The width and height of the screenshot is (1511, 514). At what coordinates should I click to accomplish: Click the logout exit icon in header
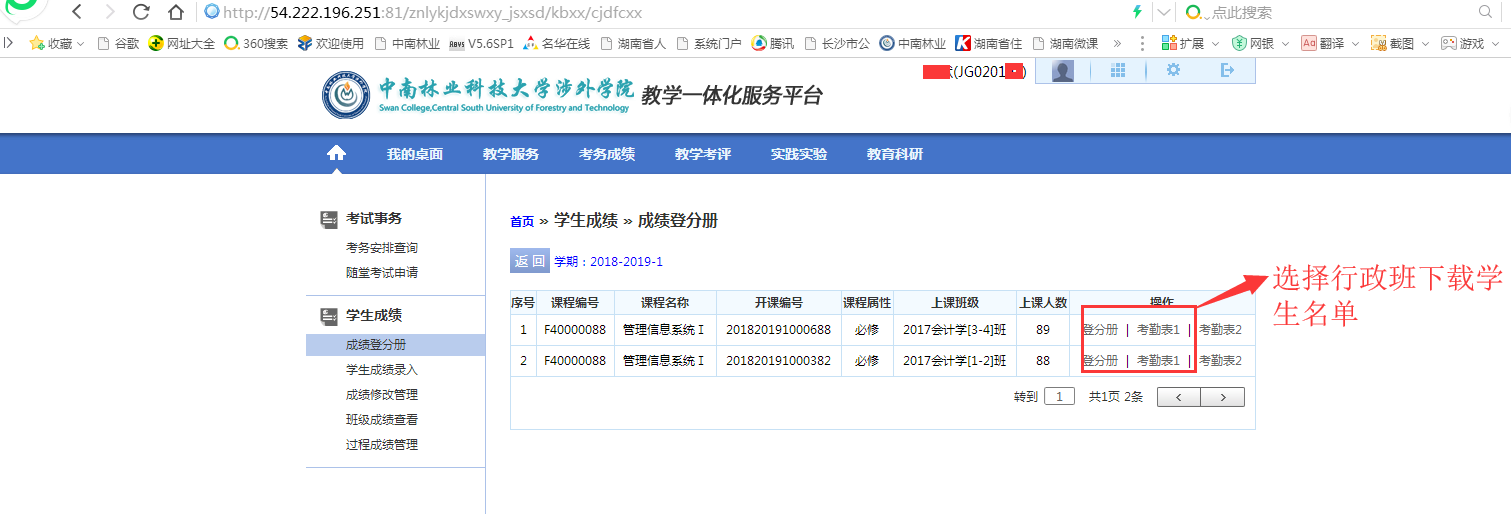pos(1228,70)
